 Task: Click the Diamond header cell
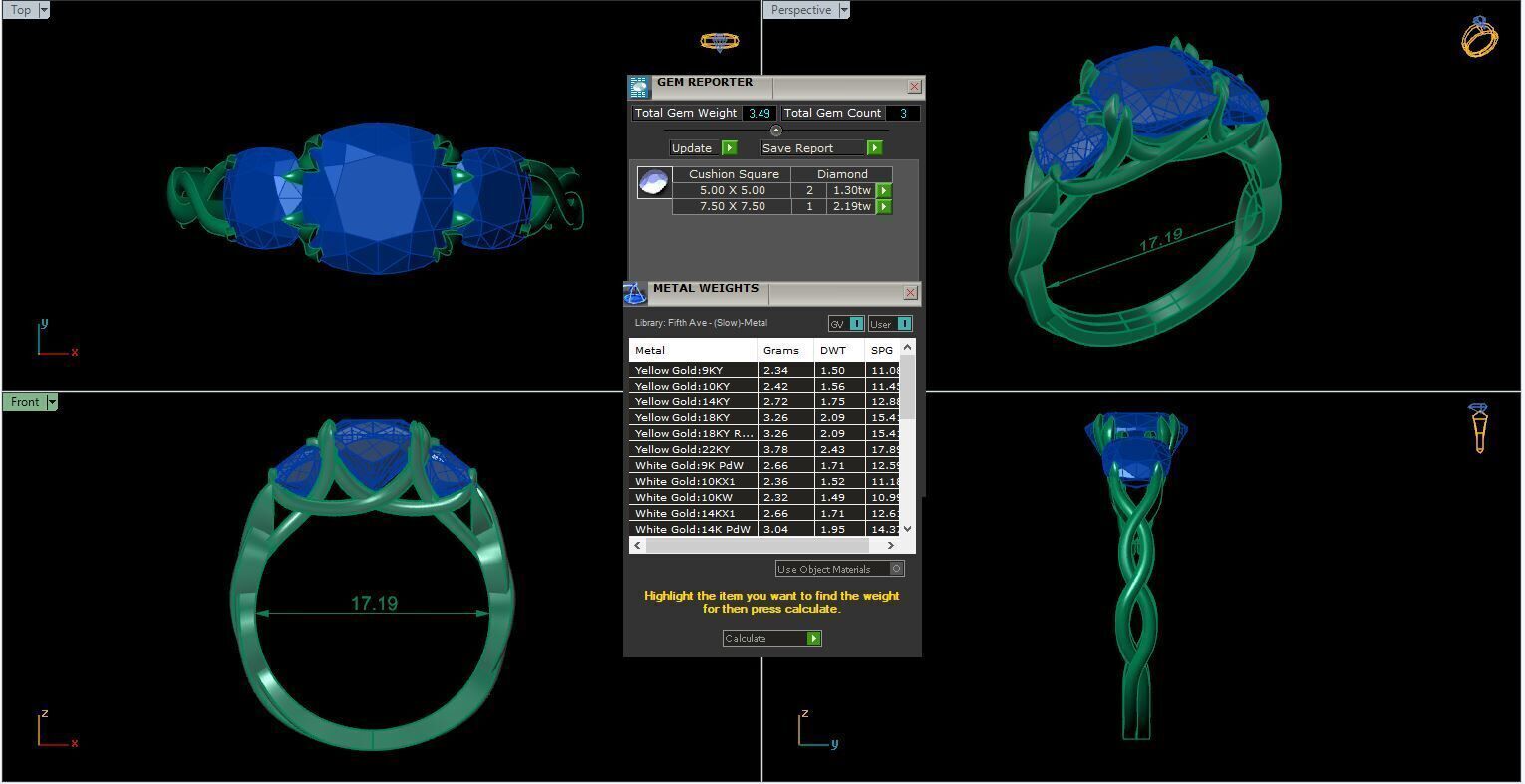(842, 174)
